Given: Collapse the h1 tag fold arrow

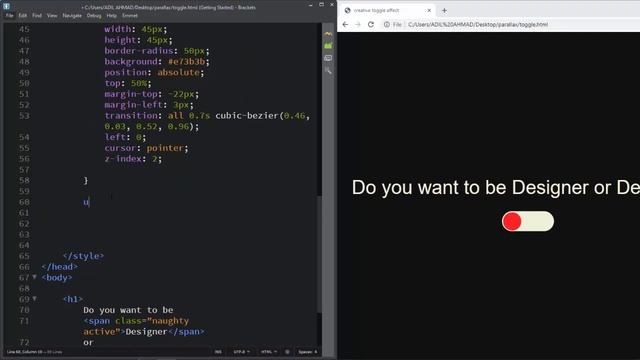Looking at the screenshot, I should tap(35, 299).
